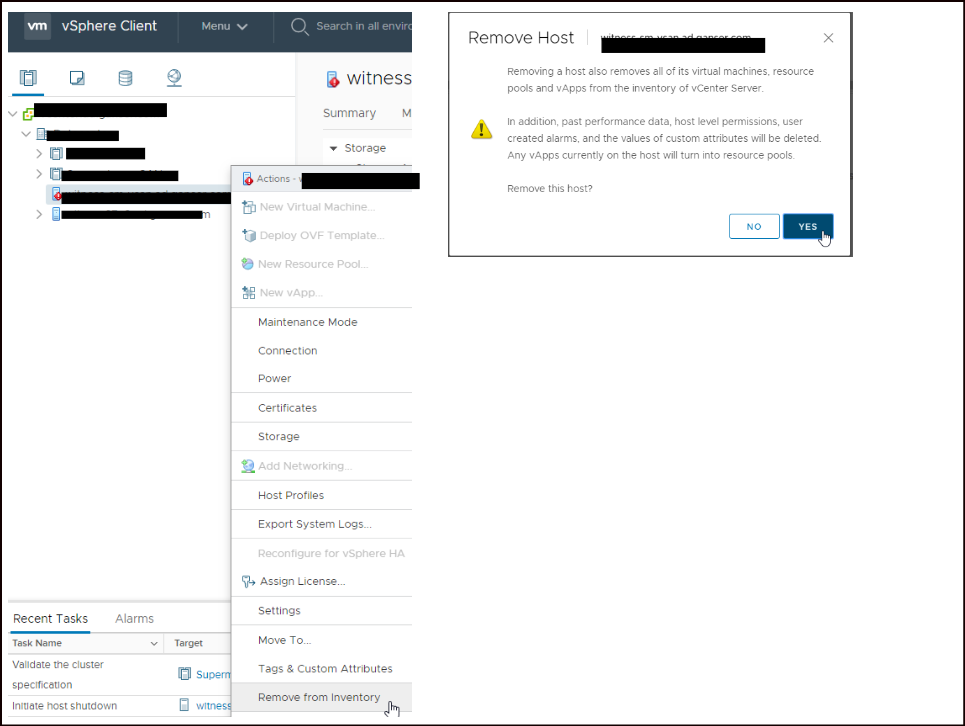Click the warning triangle in Remove Host dialog

[481, 129]
